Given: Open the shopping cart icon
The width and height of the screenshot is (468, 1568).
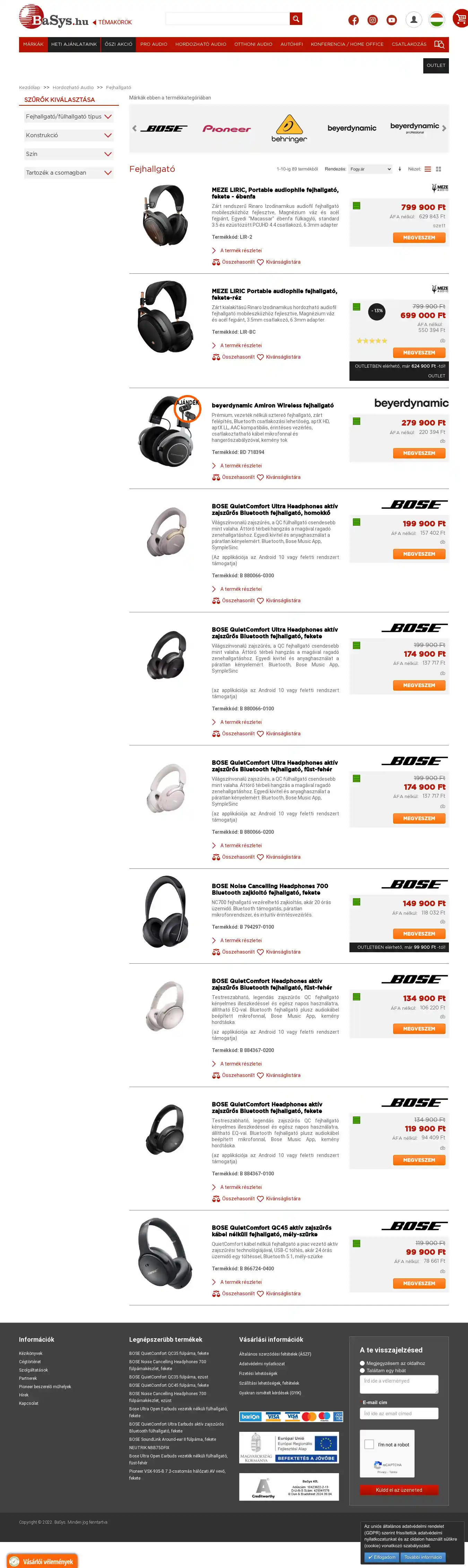Looking at the screenshot, I should (460, 19).
